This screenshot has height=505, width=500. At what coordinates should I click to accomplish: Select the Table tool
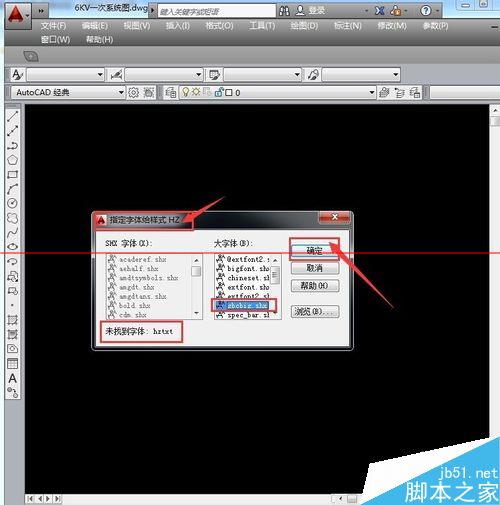tap(12, 363)
